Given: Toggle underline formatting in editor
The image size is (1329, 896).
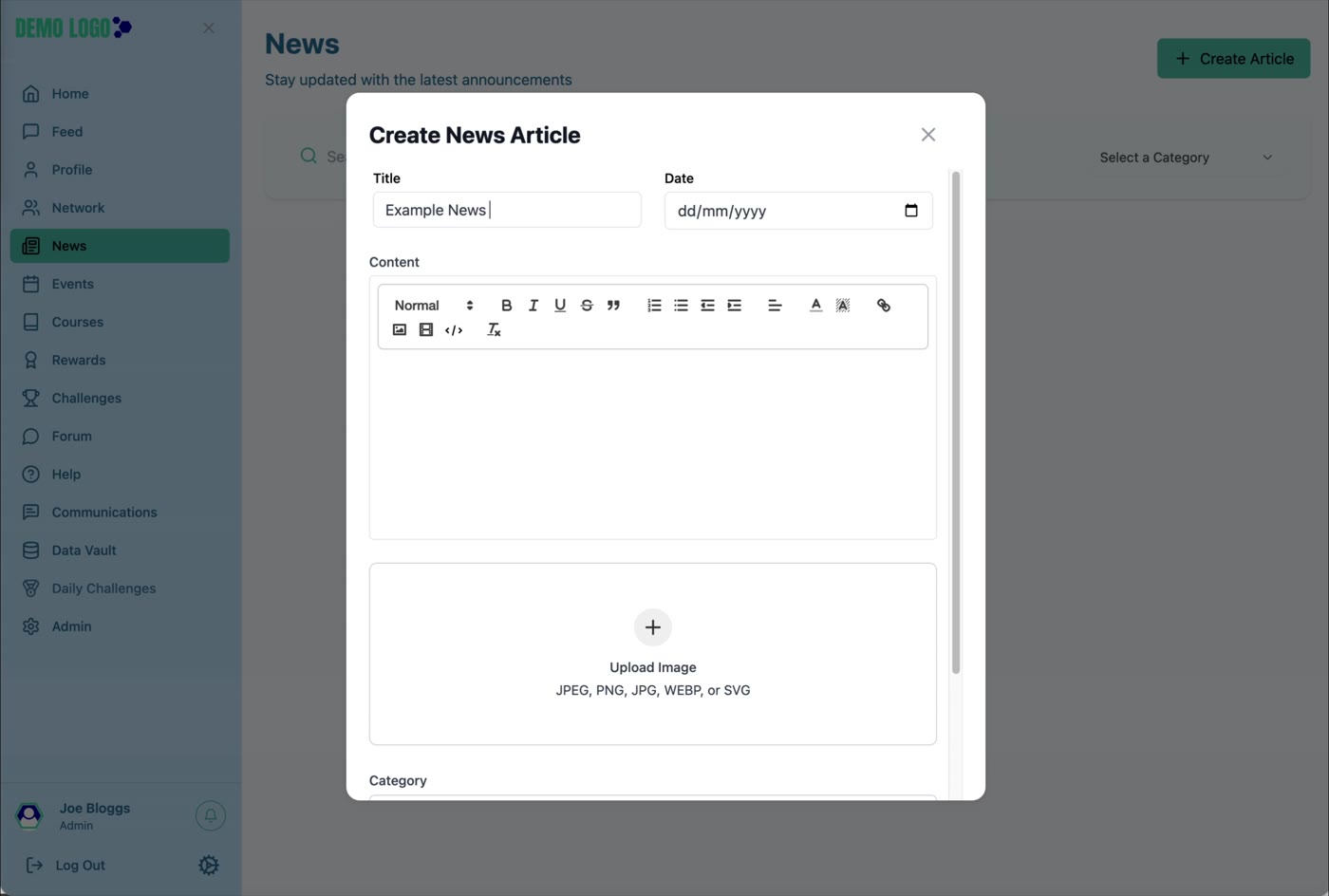Looking at the screenshot, I should point(560,306).
